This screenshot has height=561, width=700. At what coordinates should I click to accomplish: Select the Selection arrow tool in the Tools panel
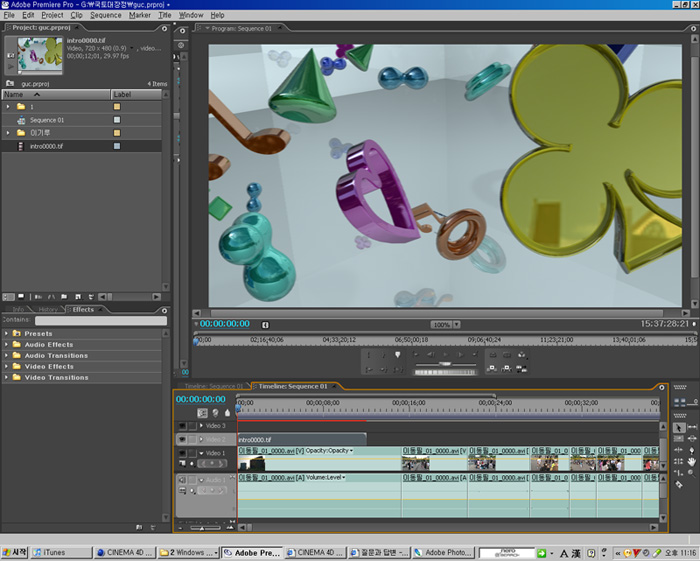pos(679,428)
